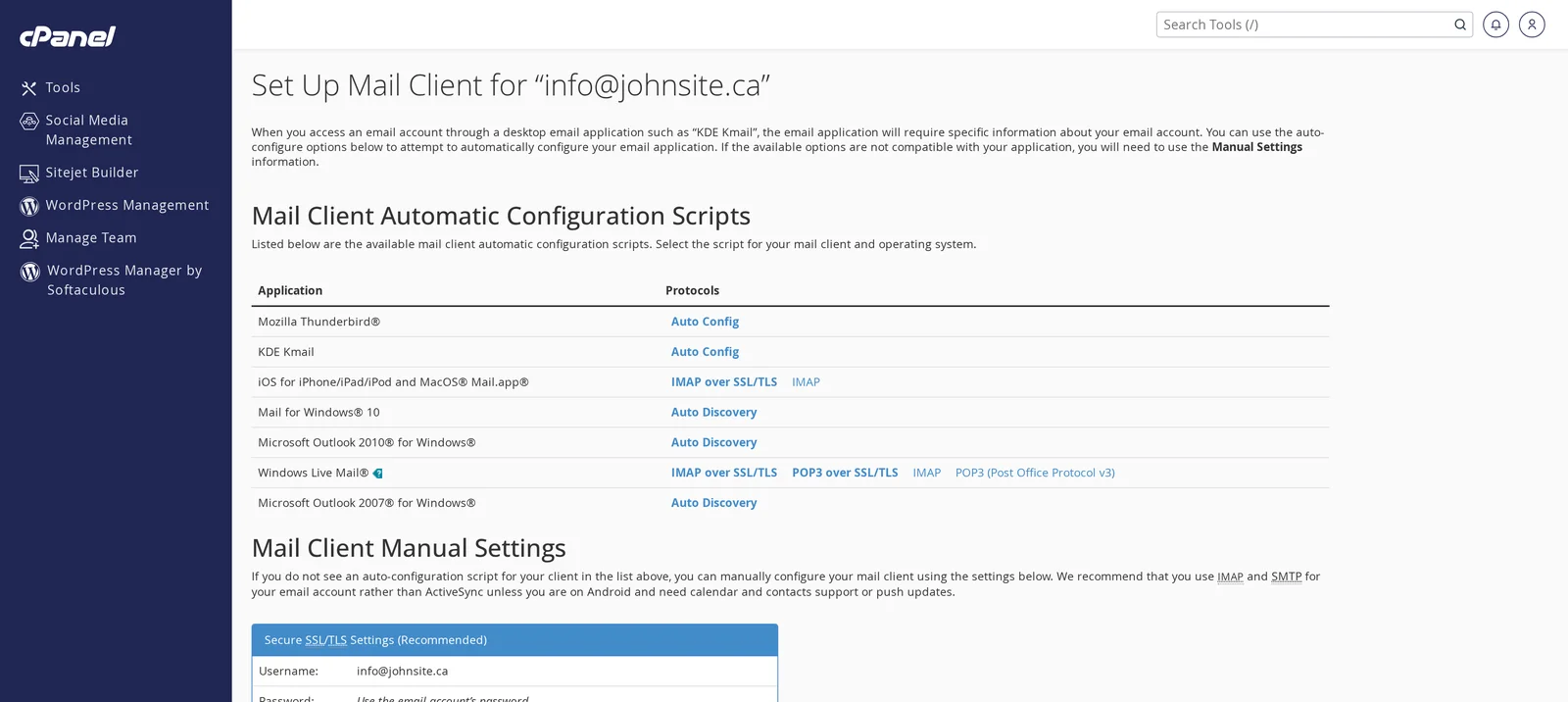Click IMAP over SSL/TLS for Windows Live Mail
This screenshot has height=702, width=1568.
coord(724,473)
